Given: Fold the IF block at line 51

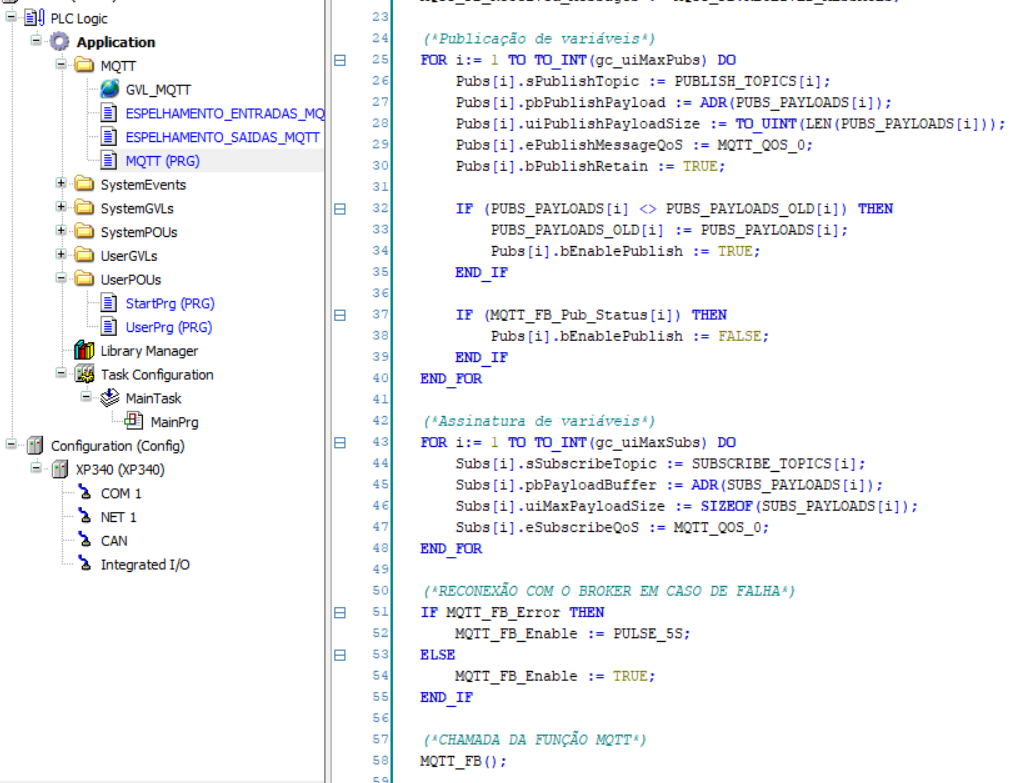Looking at the screenshot, I should pos(340,612).
